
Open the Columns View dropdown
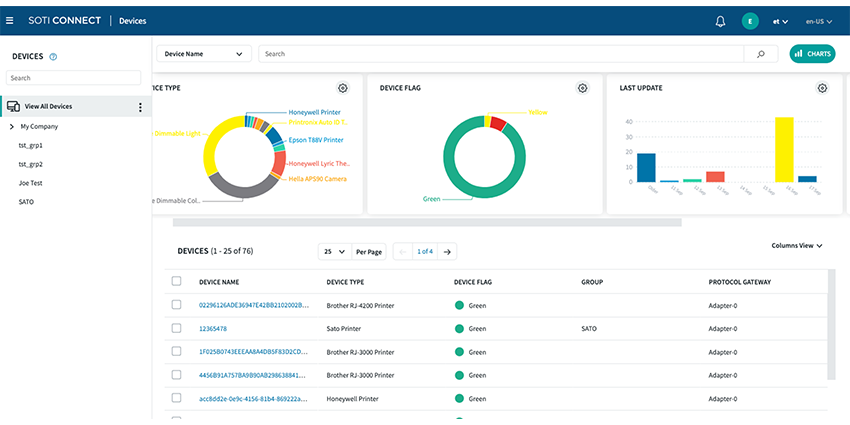pos(797,246)
